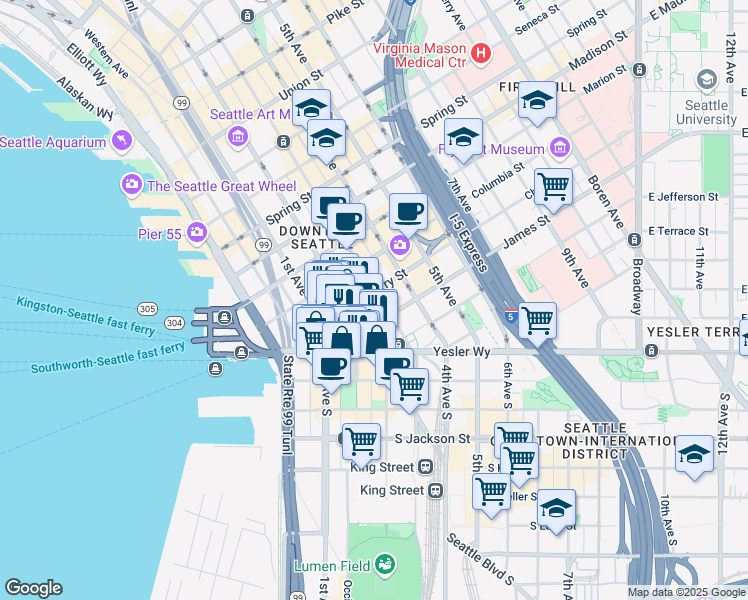Click the Lumen Field label
The height and width of the screenshot is (600, 748).
pos(332,566)
